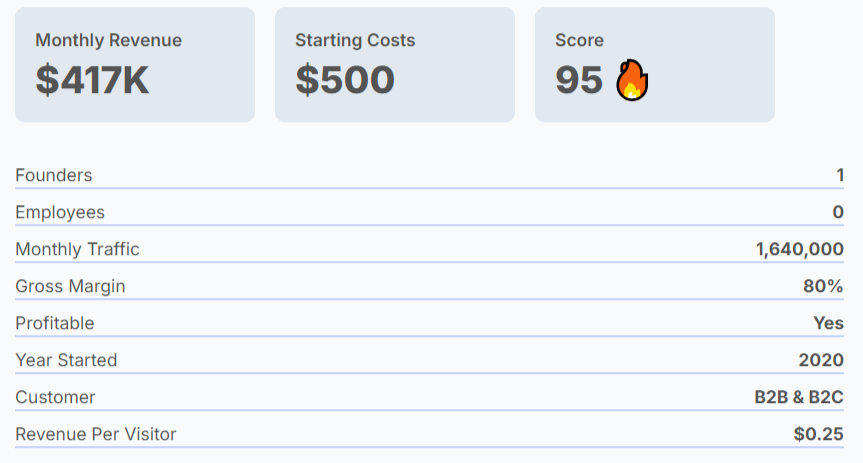Select the Yes profitable value
This screenshot has width=863, height=463.
click(x=828, y=323)
